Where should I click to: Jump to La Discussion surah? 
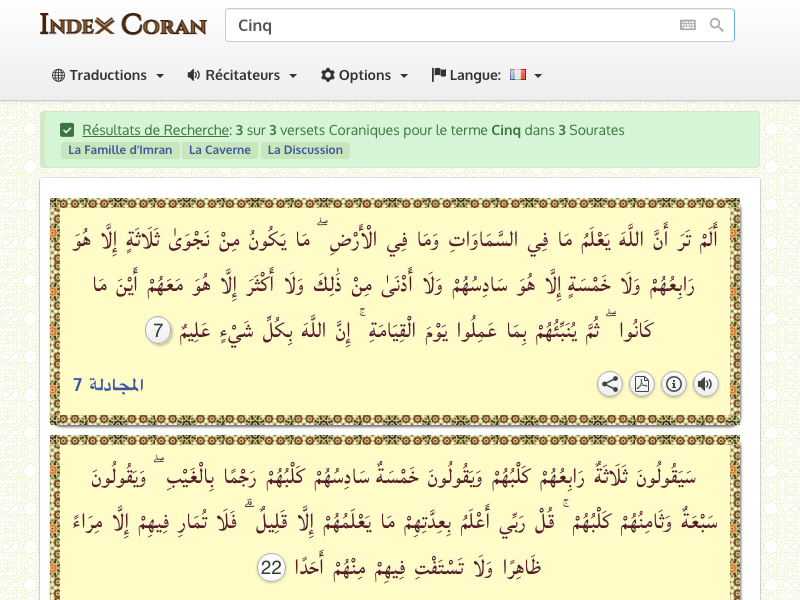(x=305, y=150)
